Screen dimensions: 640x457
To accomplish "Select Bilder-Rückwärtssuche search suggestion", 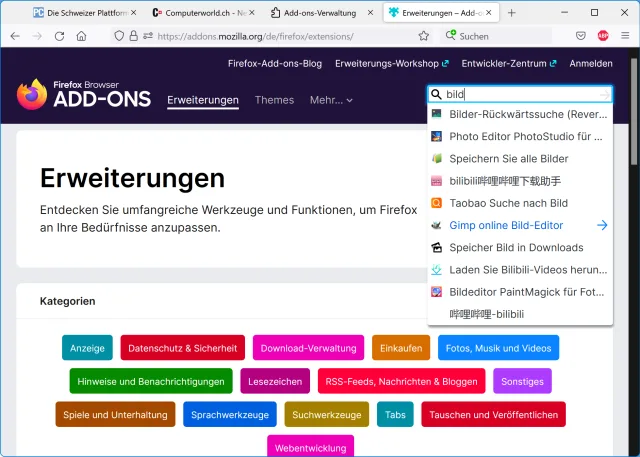I will click(x=520, y=114).
